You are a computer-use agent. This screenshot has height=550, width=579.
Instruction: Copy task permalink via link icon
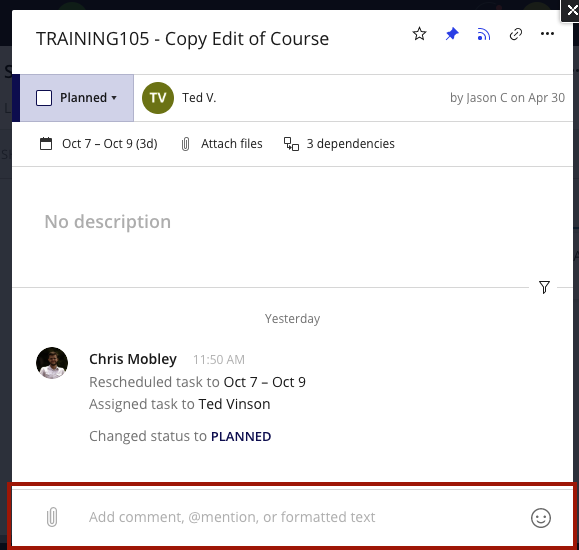[515, 34]
